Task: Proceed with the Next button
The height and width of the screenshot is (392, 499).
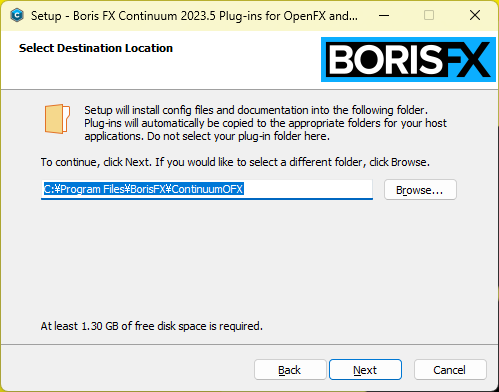Action: (365, 370)
